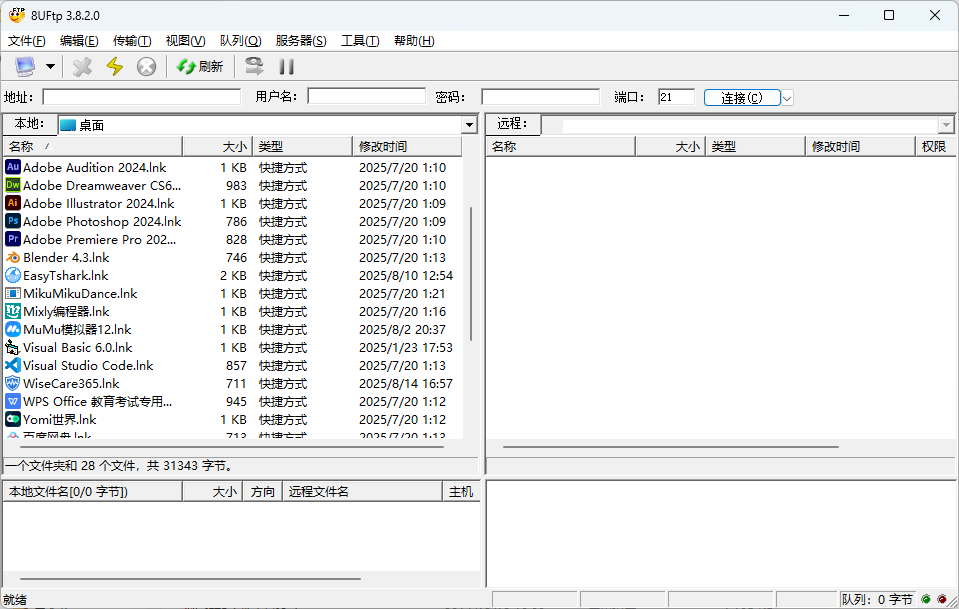Select Visual Basic 6.0.lnk icon
The image size is (959, 609).
tap(13, 347)
